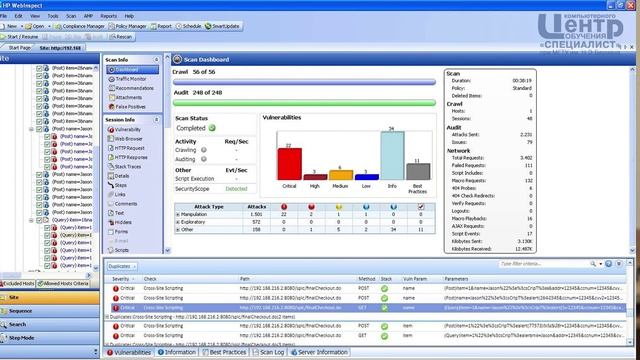Toggle checkbox of highlighted (Query) item=1 row

click(47, 235)
